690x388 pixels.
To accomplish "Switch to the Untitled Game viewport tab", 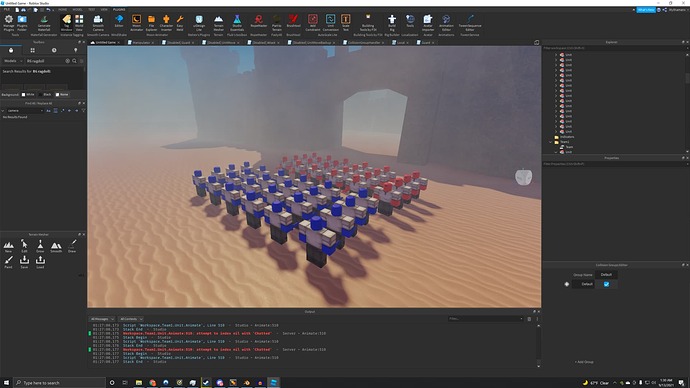I will coord(105,43).
